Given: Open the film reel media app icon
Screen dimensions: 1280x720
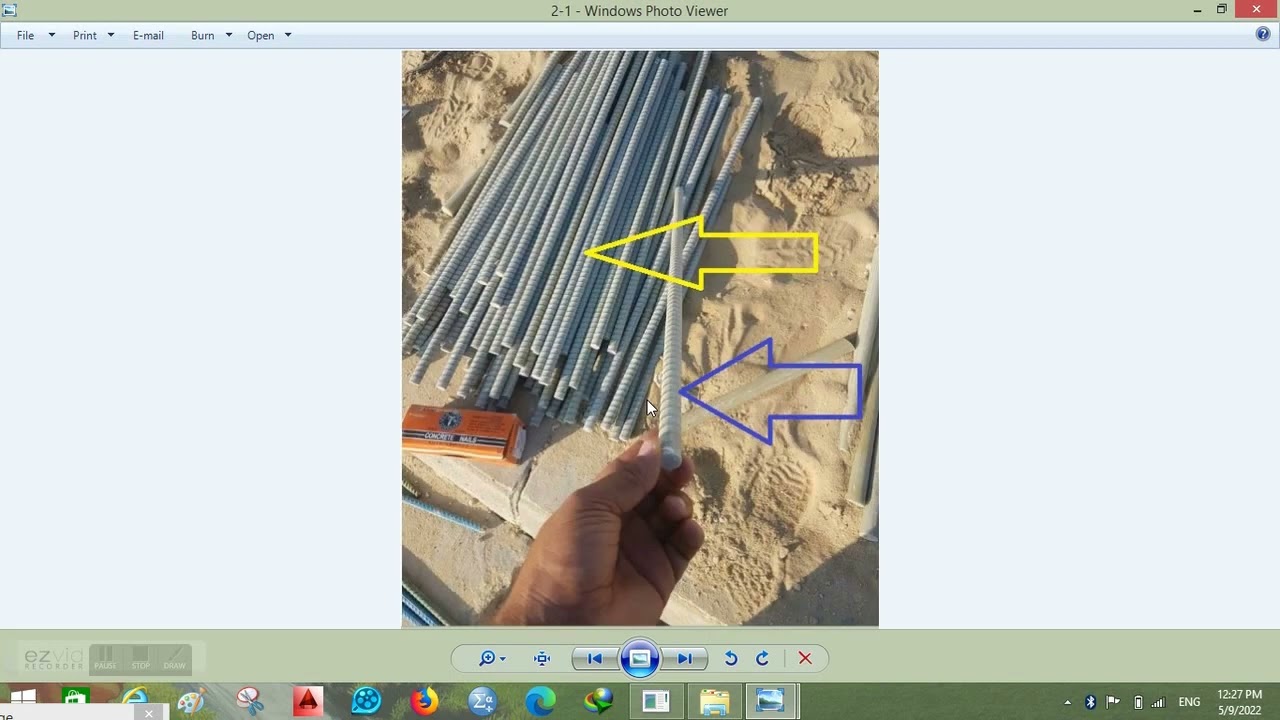Looking at the screenshot, I should coord(366,701).
